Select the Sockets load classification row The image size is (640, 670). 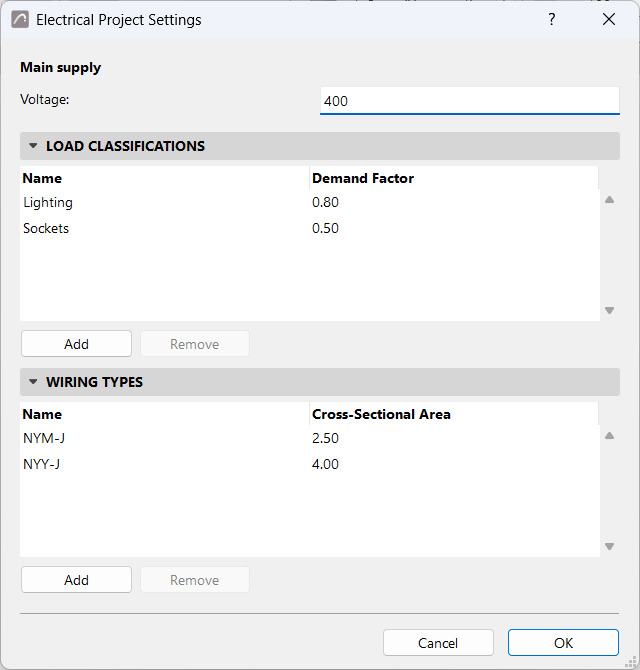point(310,228)
